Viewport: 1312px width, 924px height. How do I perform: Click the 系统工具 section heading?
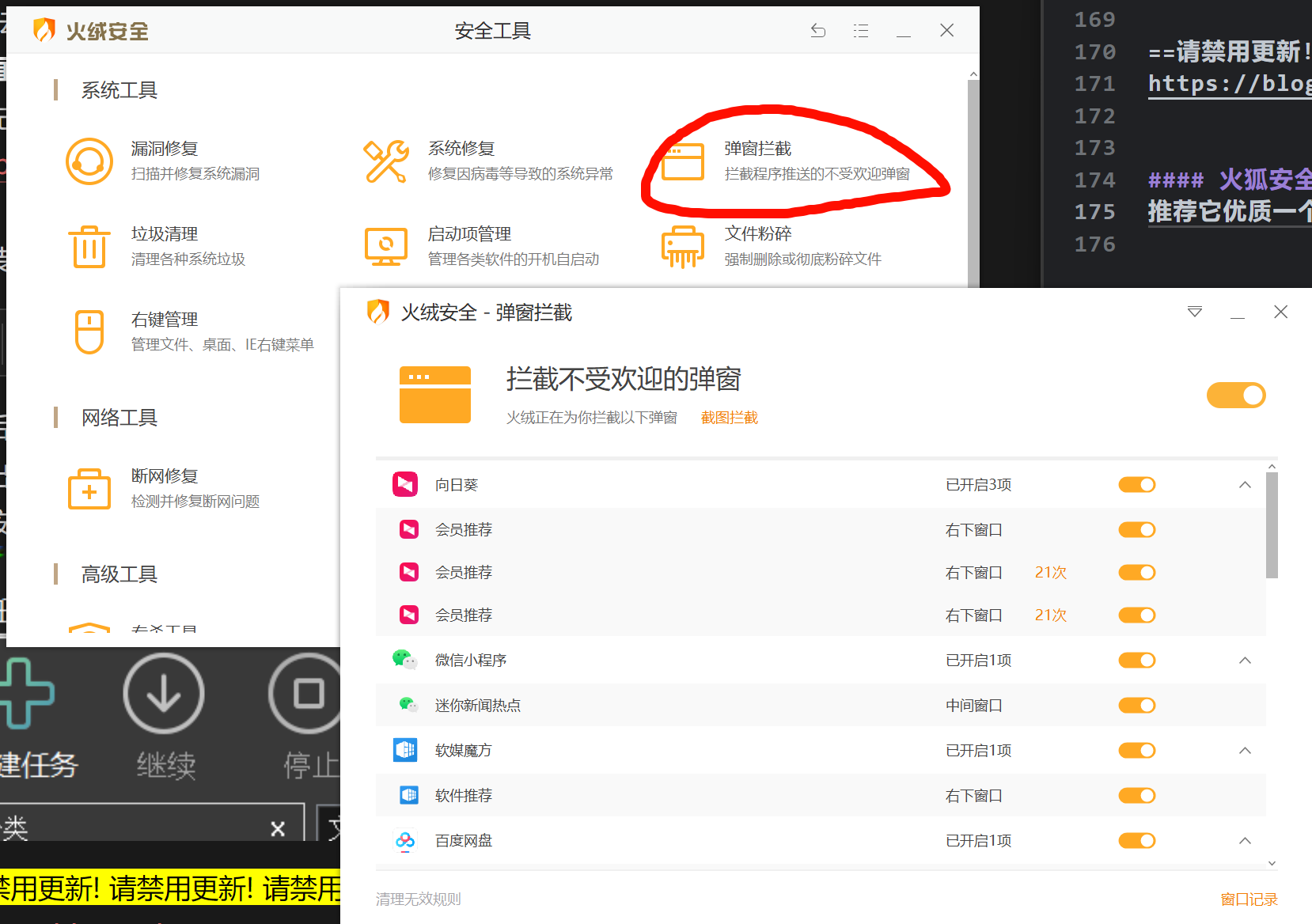coord(119,90)
